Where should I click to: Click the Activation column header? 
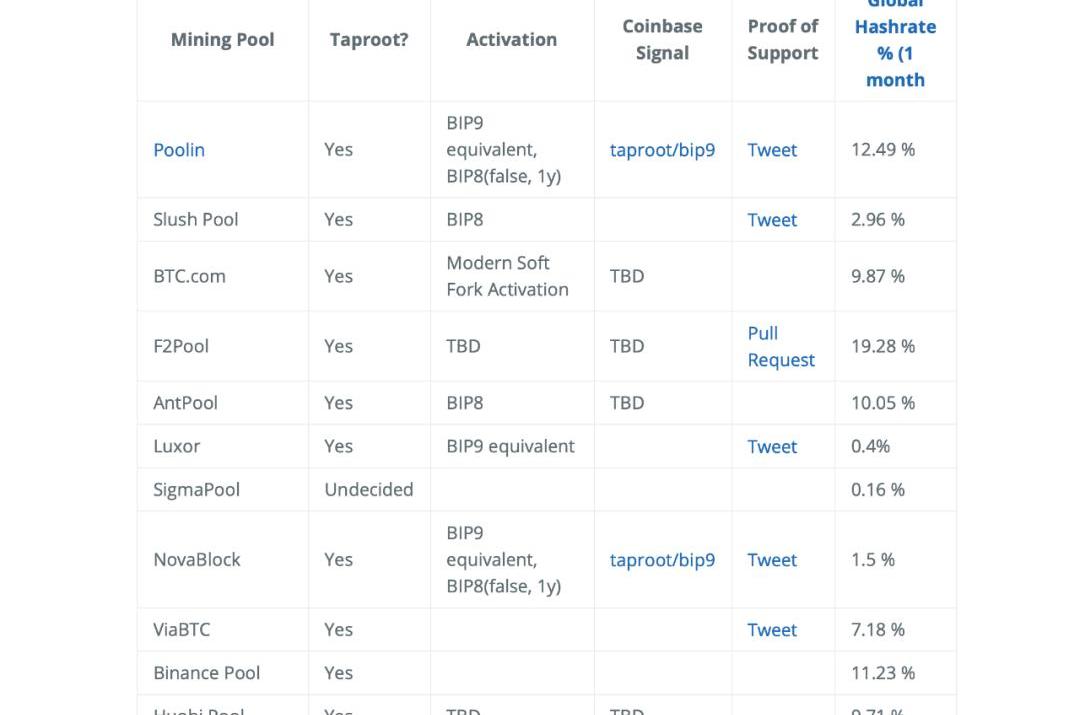[x=511, y=40]
